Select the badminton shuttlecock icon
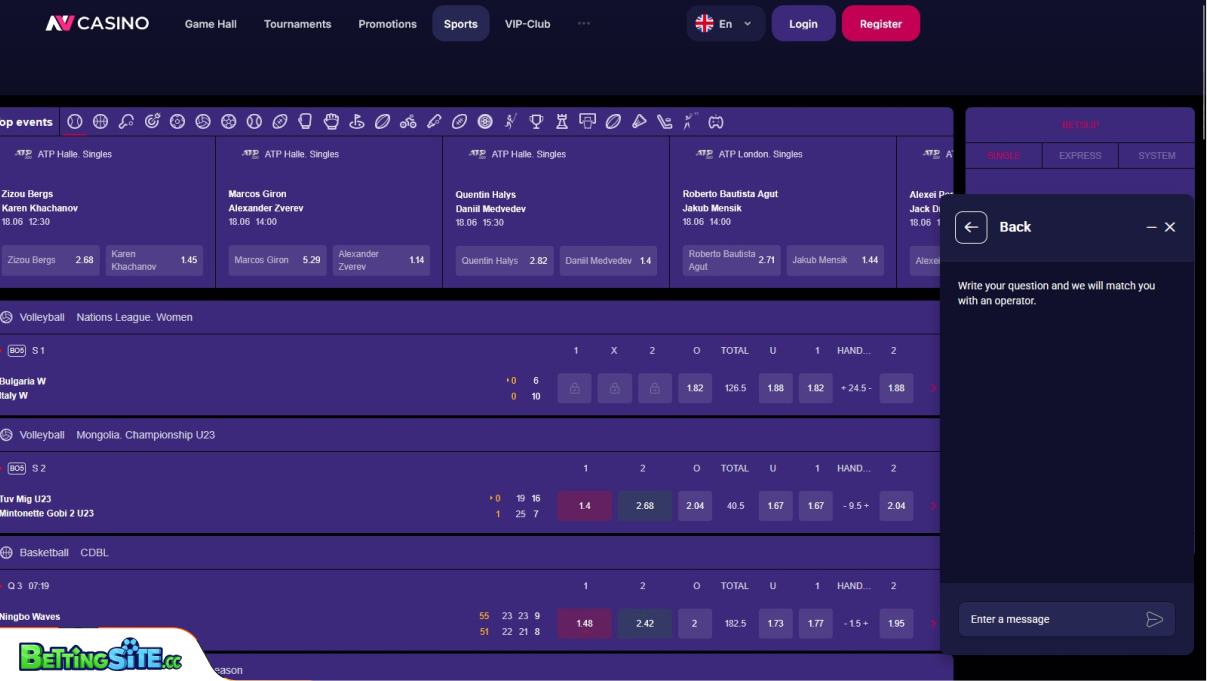 click(639, 122)
